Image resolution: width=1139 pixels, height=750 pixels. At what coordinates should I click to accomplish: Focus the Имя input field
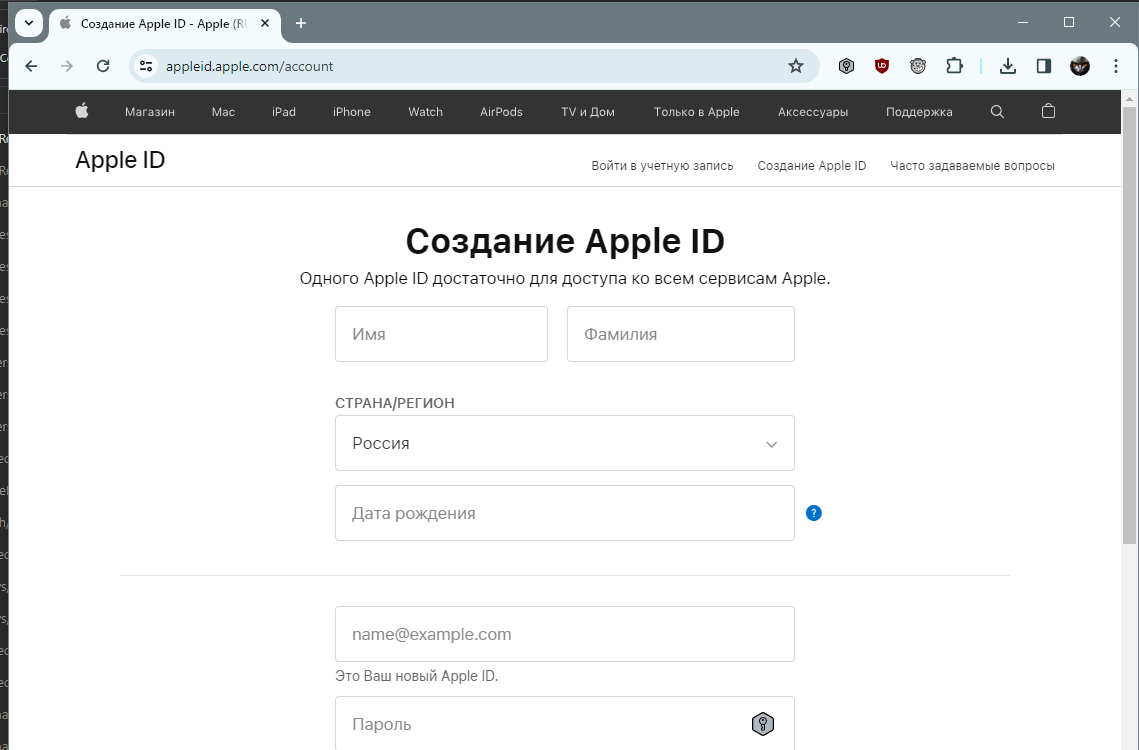[x=441, y=334]
